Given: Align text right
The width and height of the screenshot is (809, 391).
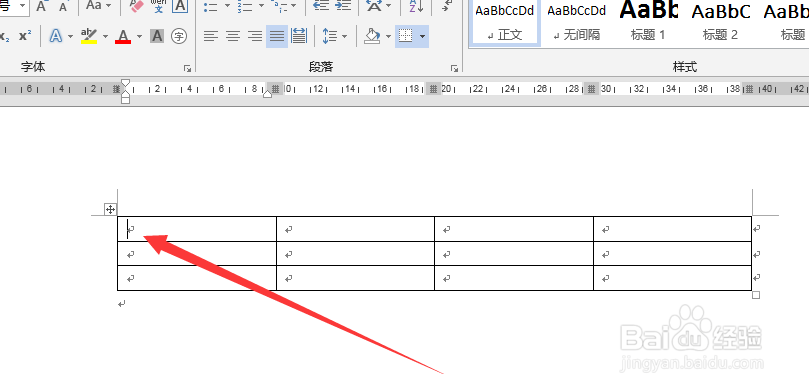Looking at the screenshot, I should [x=255, y=36].
